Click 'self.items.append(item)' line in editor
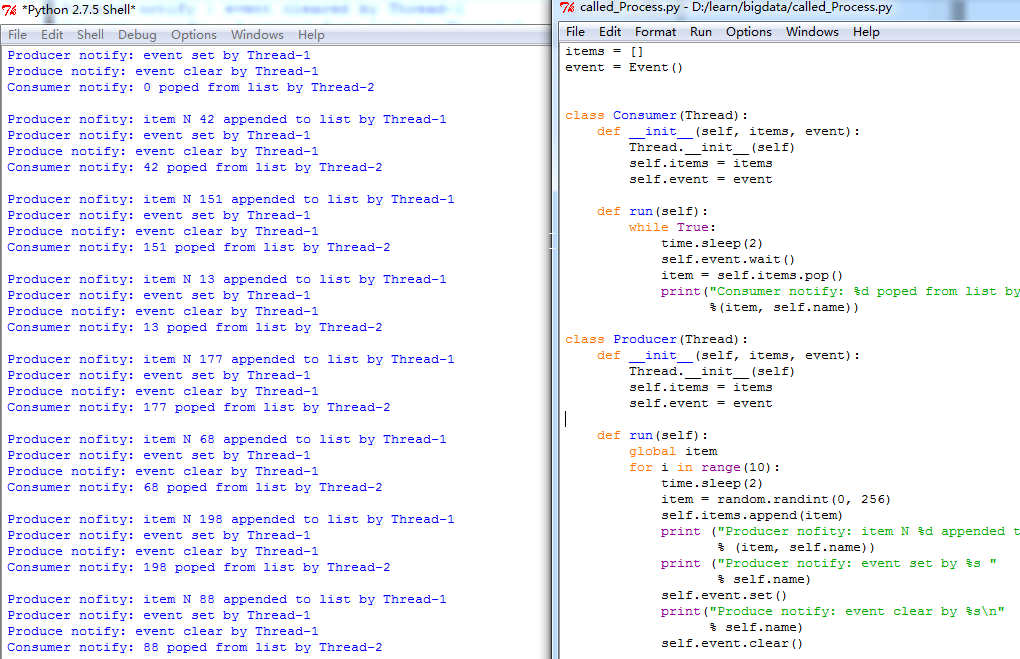Viewport: 1020px width, 659px height. 751,515
